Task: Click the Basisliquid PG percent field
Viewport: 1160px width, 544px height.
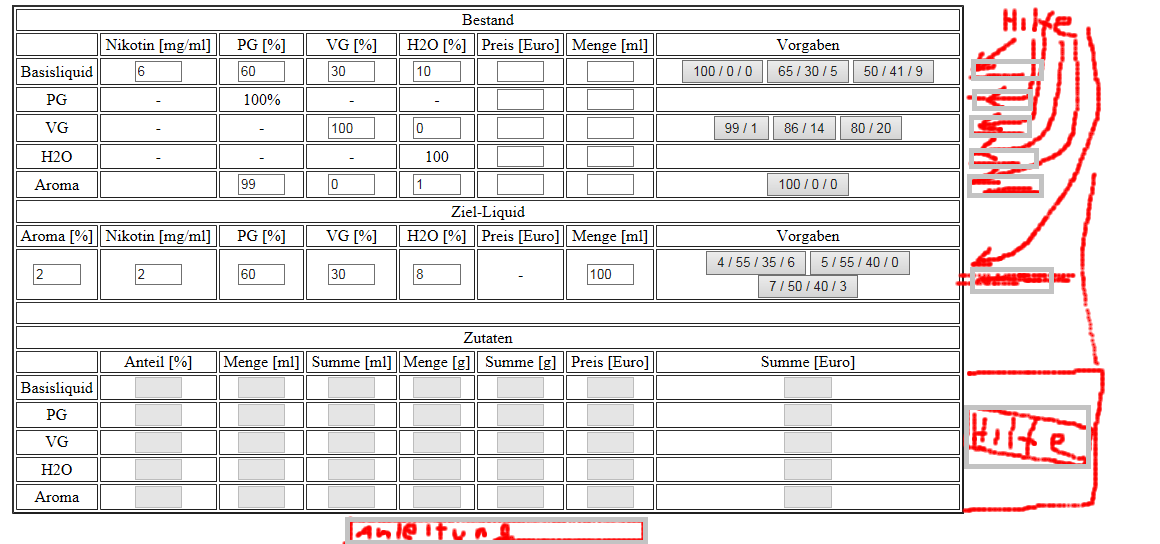Action: [261, 72]
